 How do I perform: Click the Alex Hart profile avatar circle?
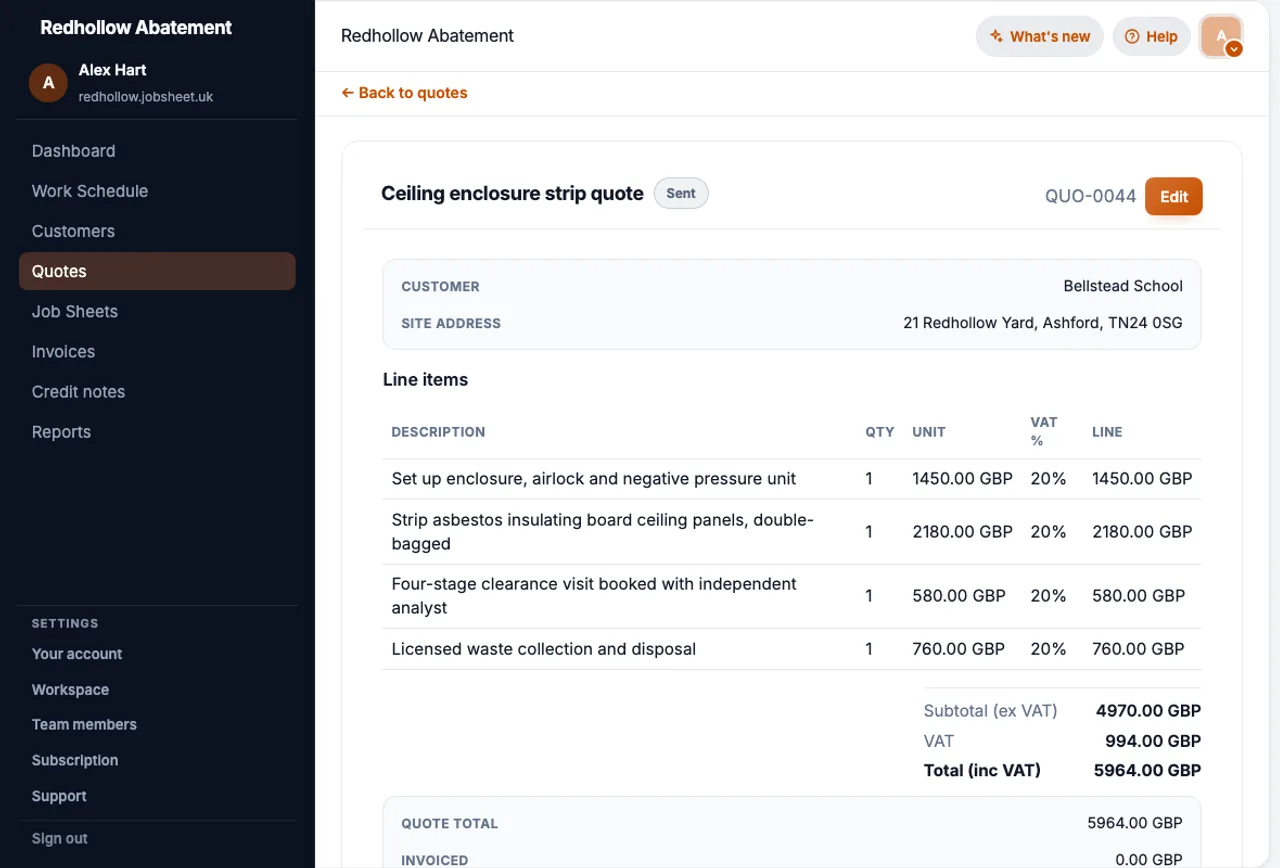coord(48,83)
